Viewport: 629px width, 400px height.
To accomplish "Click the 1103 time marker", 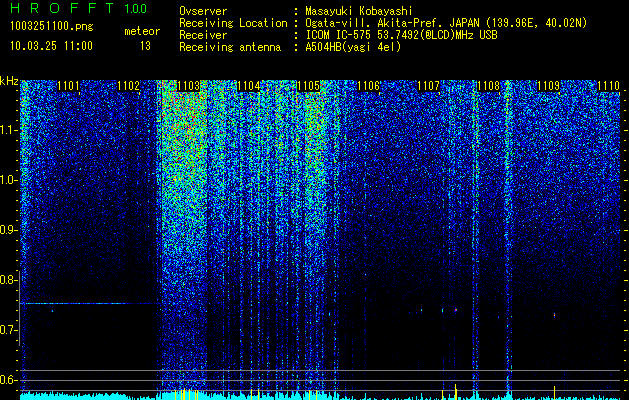I will (x=189, y=86).
